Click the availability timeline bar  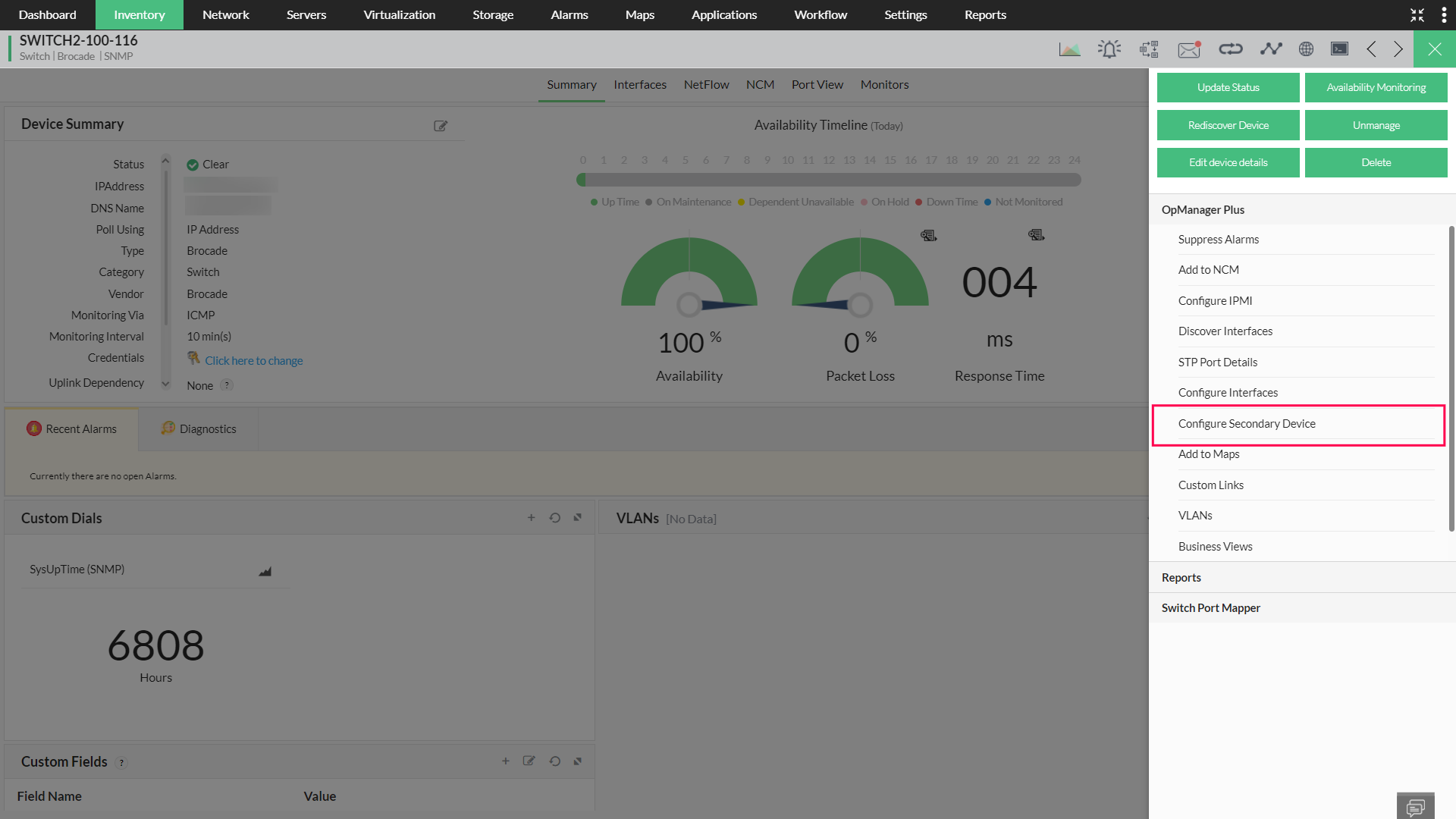828,180
